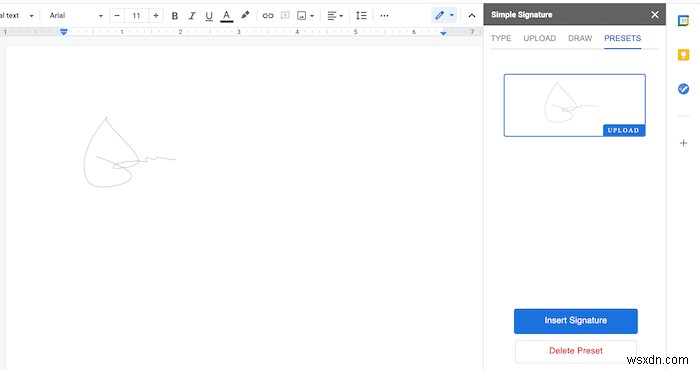Select the signature preset thumbnail
Image resolution: width=700 pixels, height=370 pixels.
coord(575,105)
